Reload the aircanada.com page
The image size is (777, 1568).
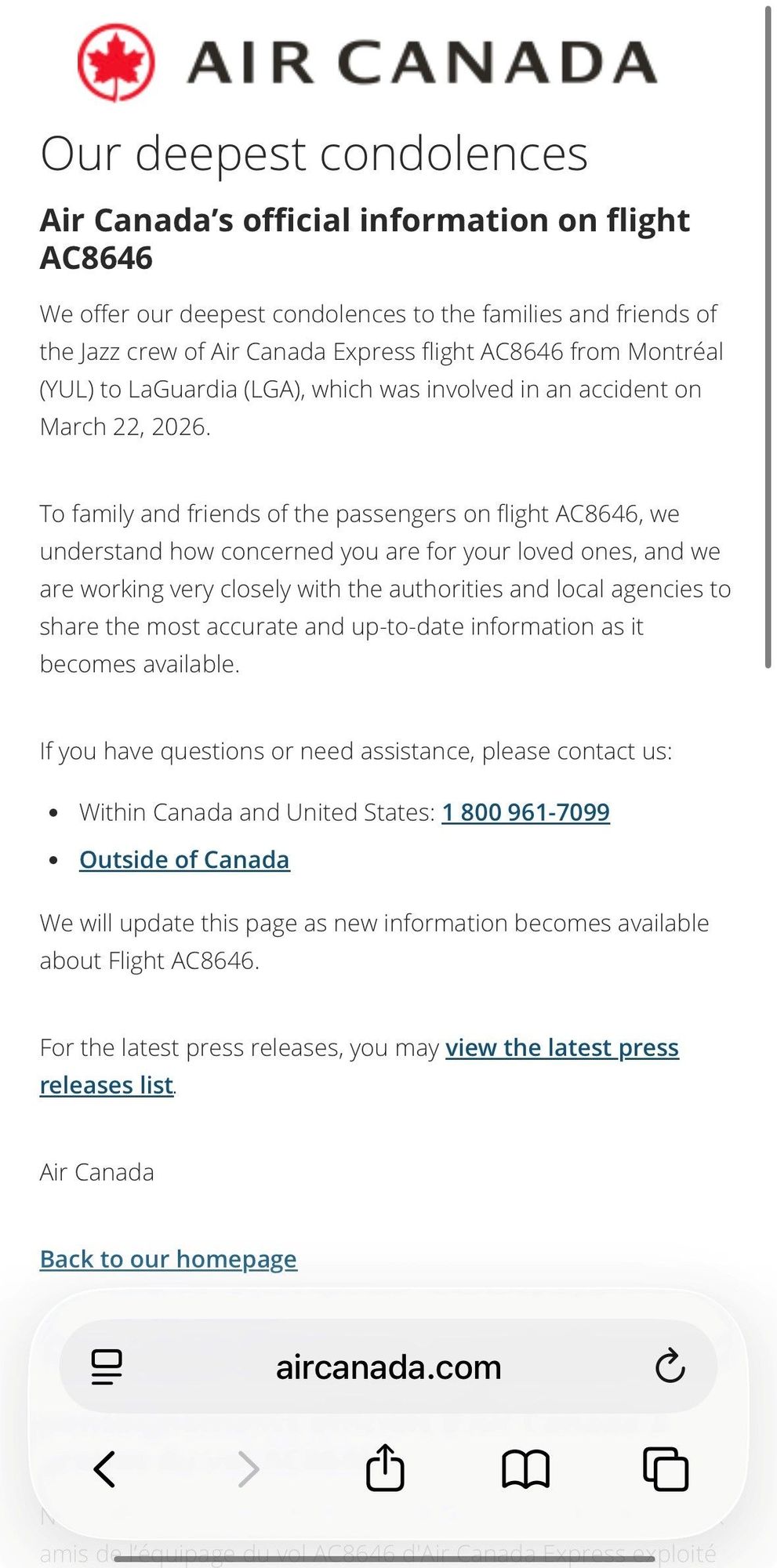point(670,1367)
